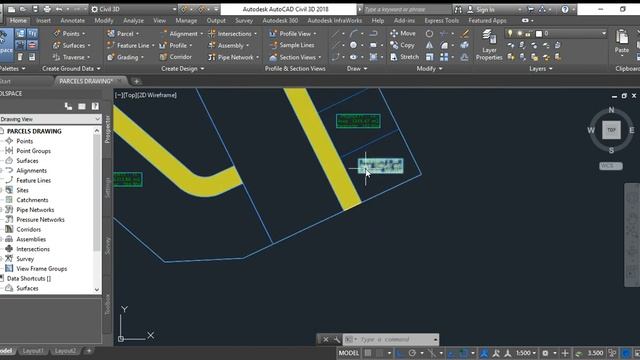
Task: Open the Toolbox vertical tab
Action: [108, 304]
